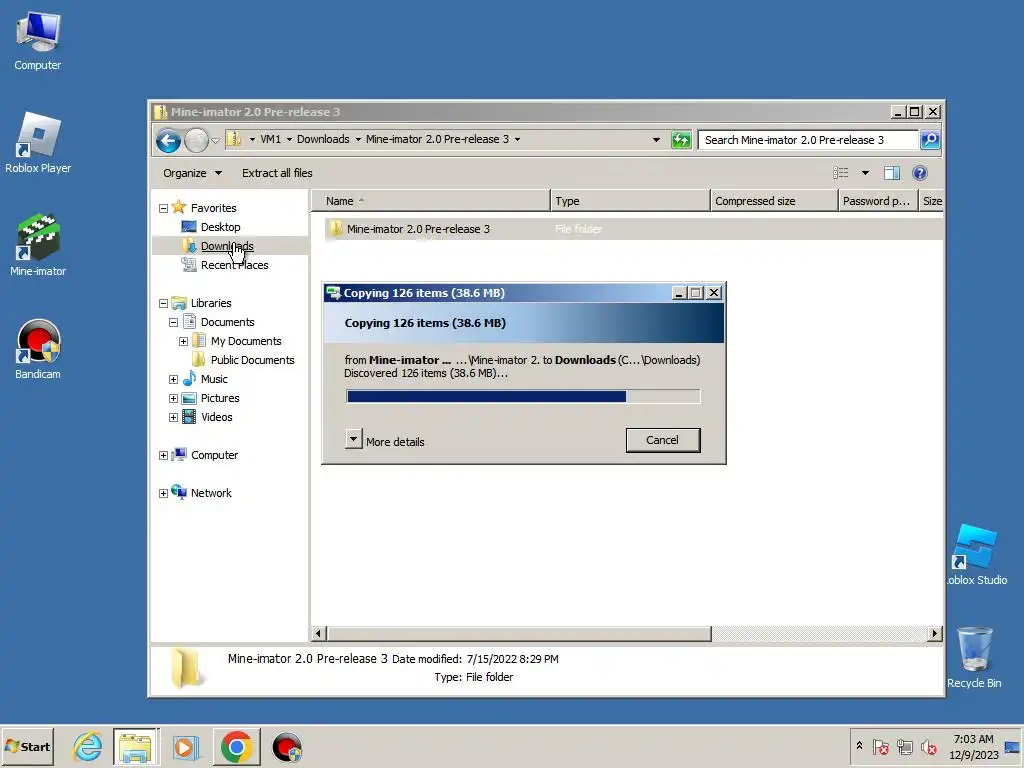Sort by the Type column header
This screenshot has height=768, width=1024.
pos(630,201)
